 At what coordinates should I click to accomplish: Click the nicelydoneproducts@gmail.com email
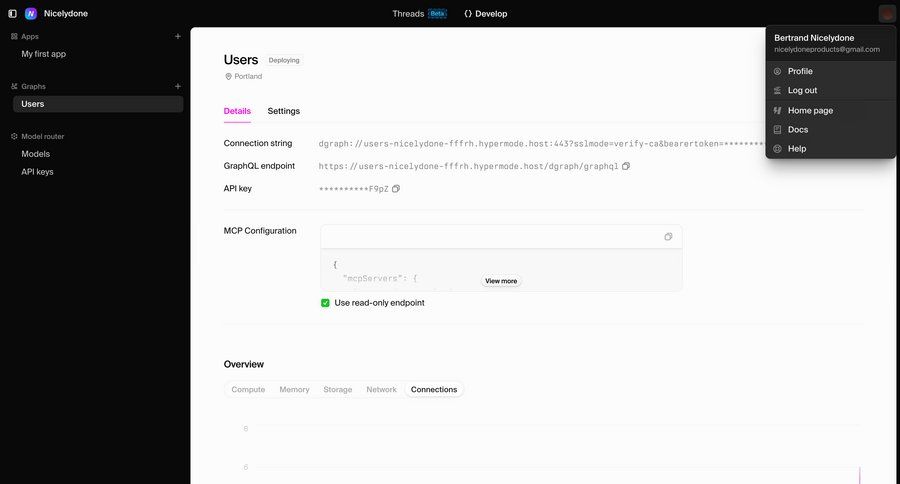[827, 49]
